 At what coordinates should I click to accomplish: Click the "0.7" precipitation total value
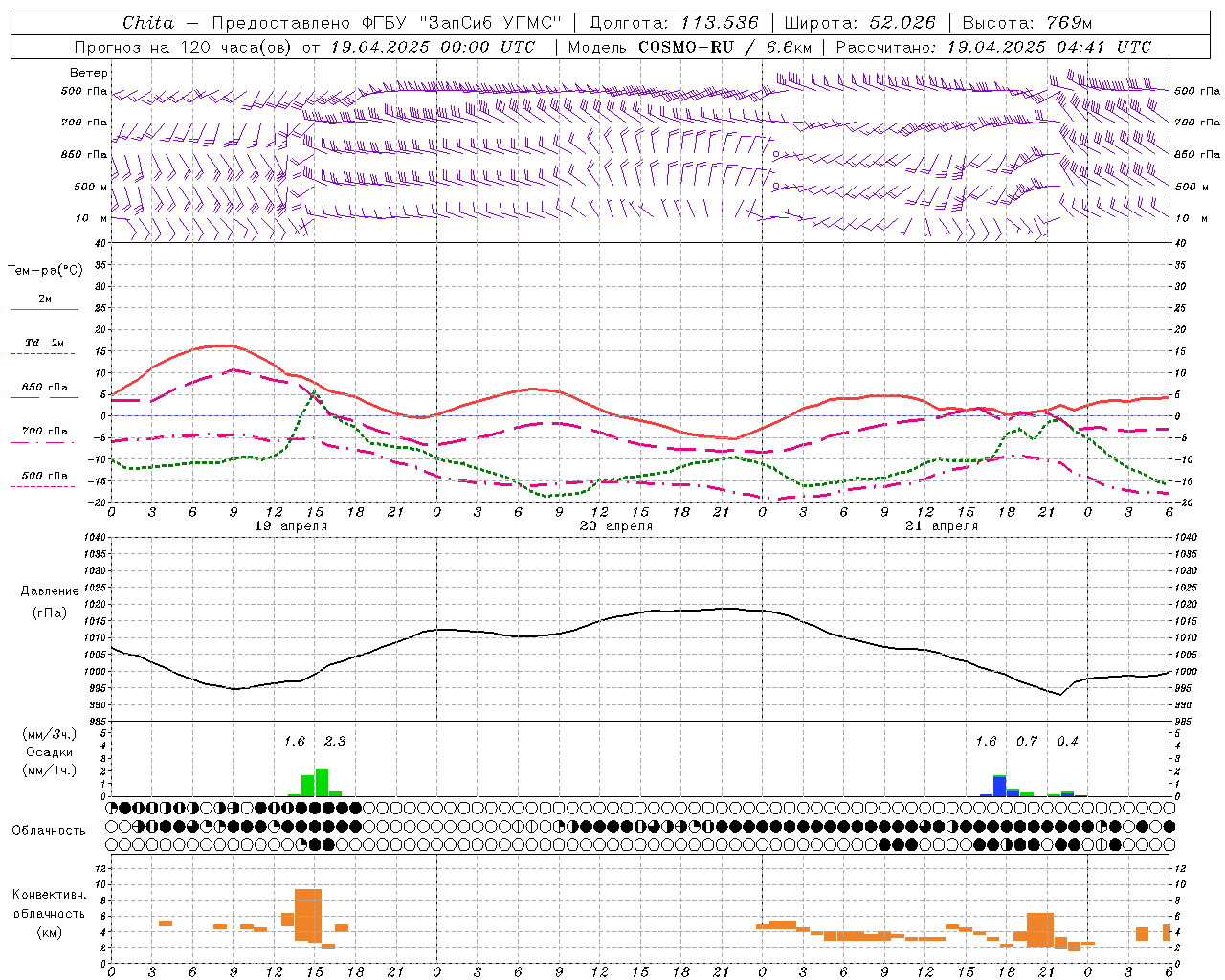click(x=1027, y=741)
